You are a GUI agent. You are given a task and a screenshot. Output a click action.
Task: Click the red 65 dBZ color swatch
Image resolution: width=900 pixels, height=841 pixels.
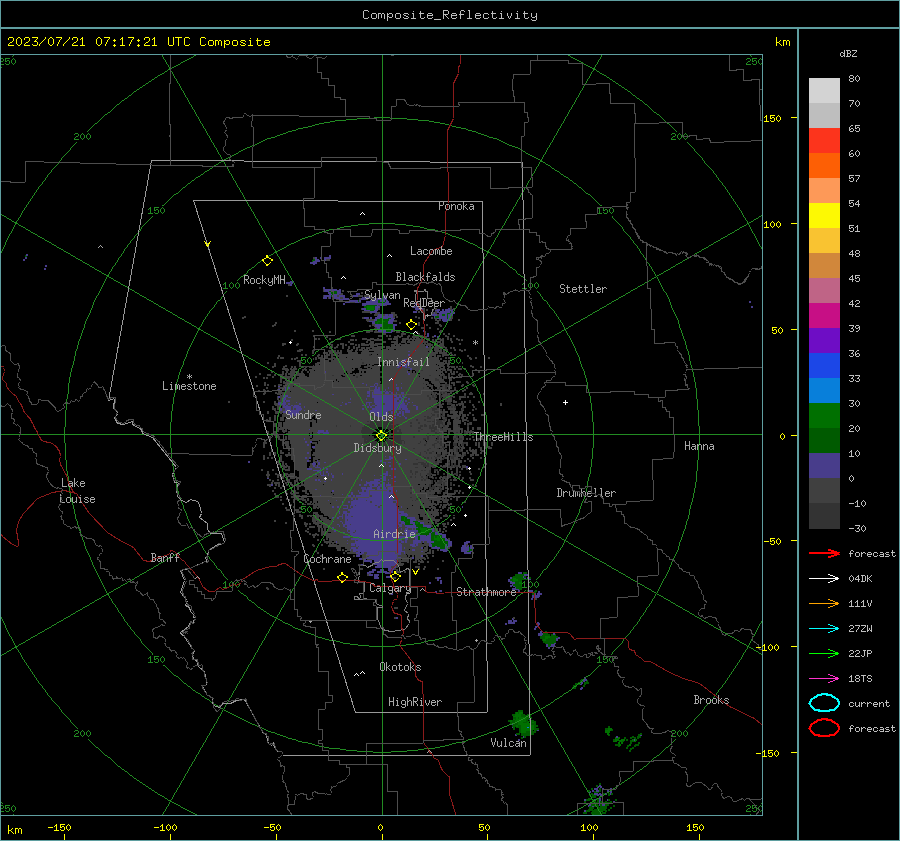tap(824, 140)
